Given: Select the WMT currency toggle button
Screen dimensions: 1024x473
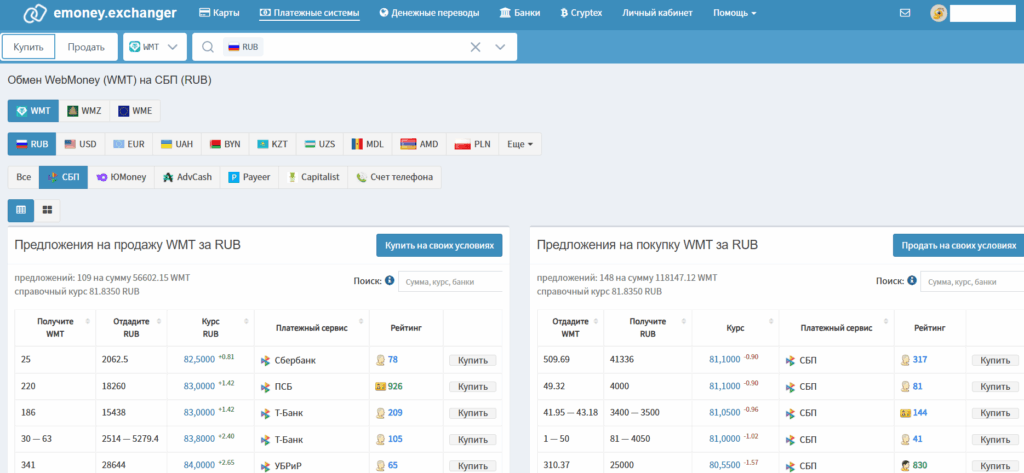Looking at the screenshot, I should 33,111.
